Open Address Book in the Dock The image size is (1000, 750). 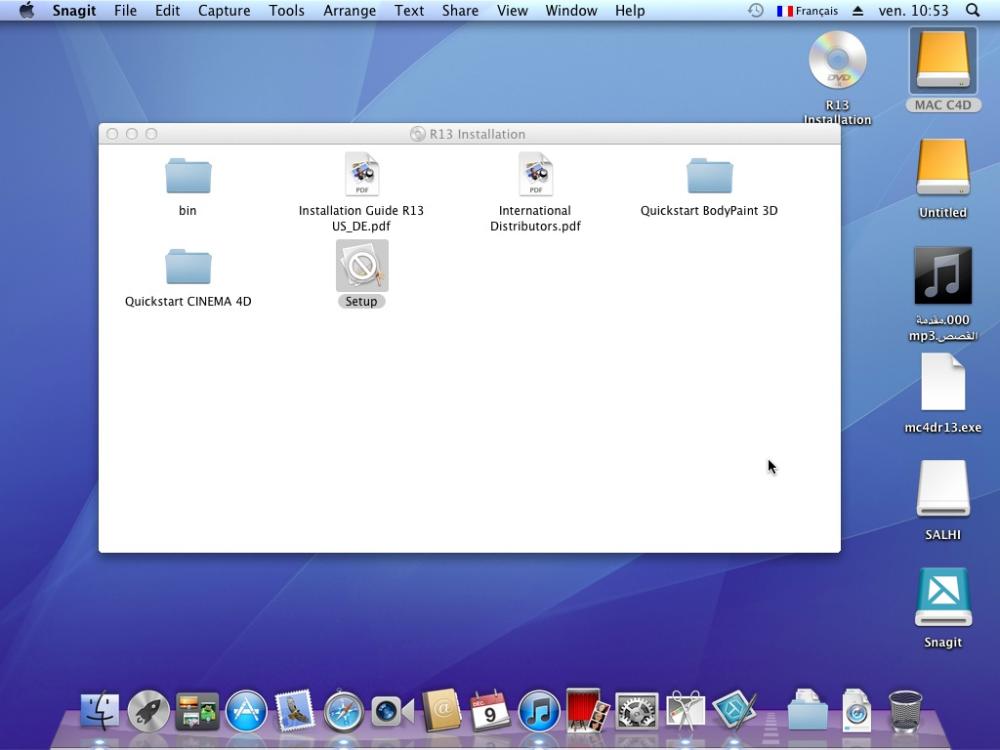441,710
